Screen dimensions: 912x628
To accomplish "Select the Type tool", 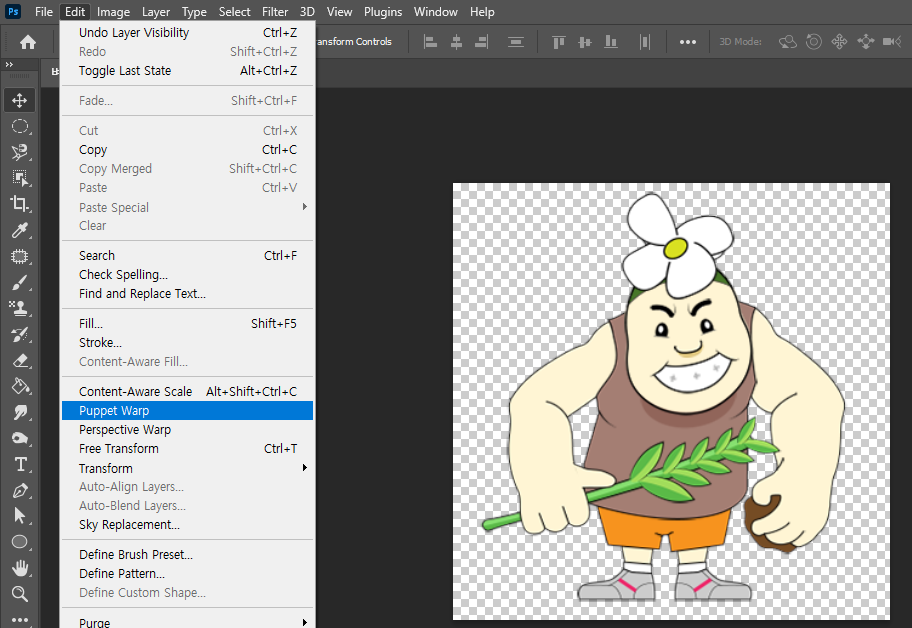I will pos(20,465).
